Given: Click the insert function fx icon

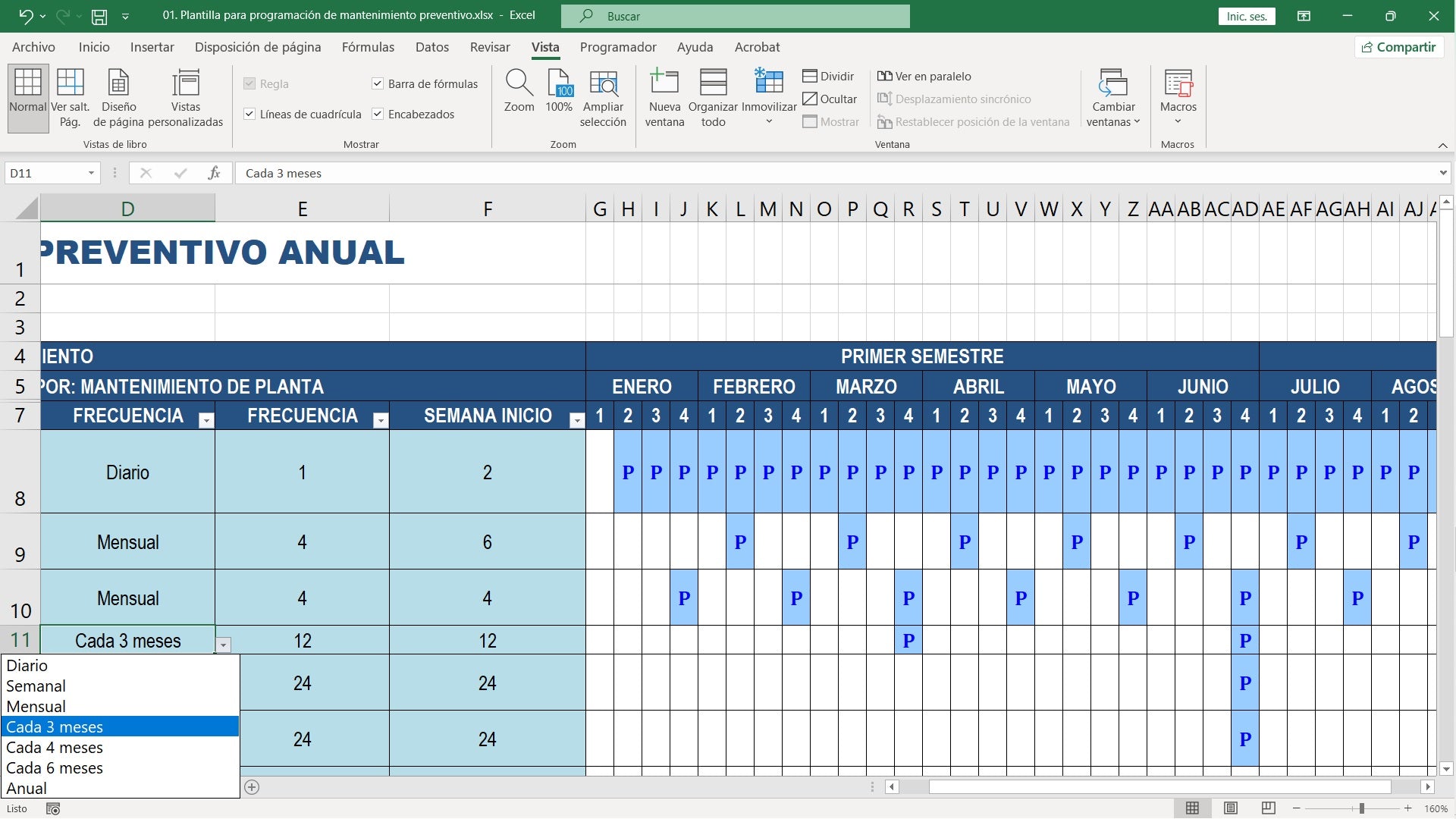Looking at the screenshot, I should point(214,173).
